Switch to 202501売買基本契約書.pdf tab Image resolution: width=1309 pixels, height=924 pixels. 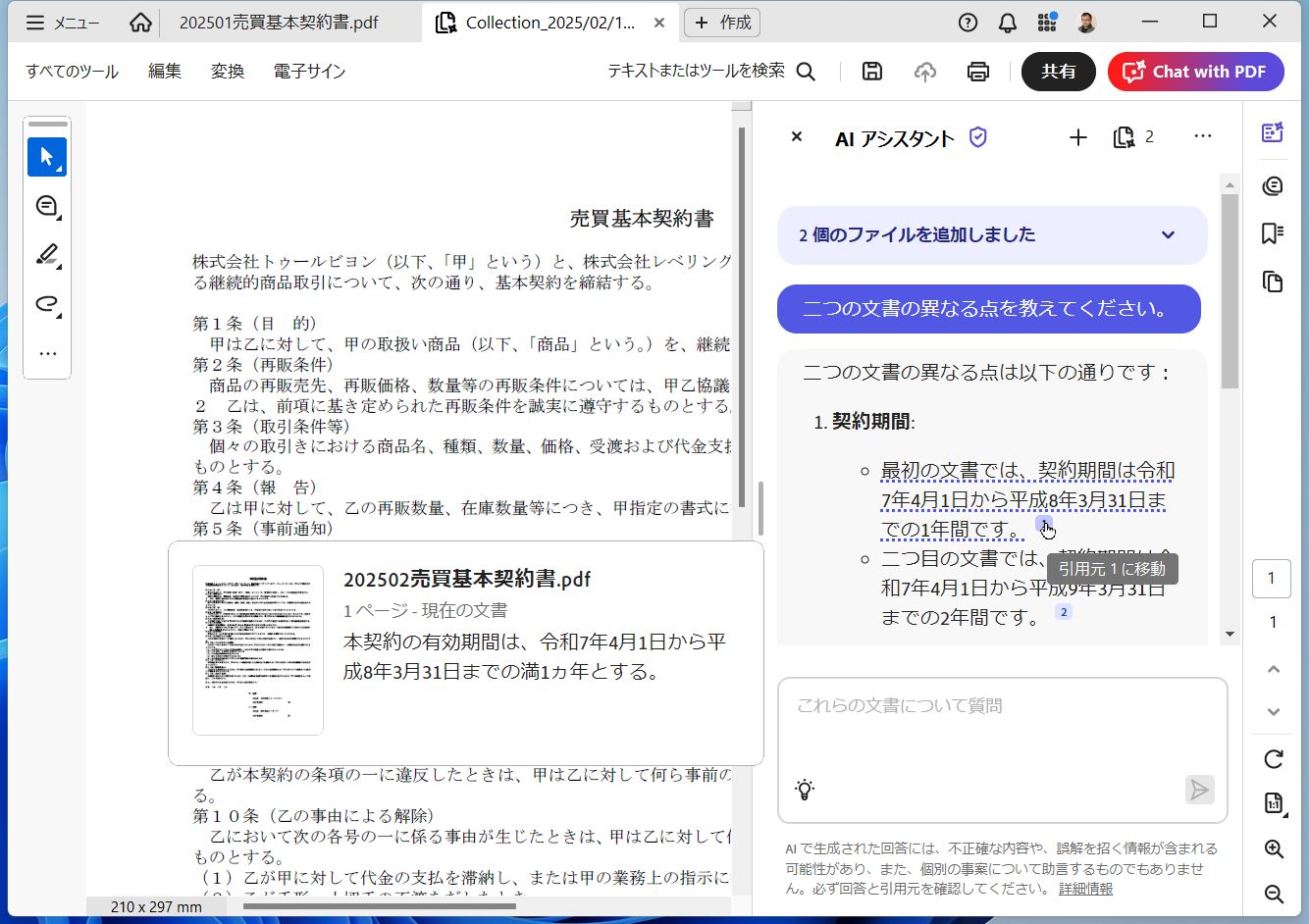pyautogui.click(x=279, y=23)
